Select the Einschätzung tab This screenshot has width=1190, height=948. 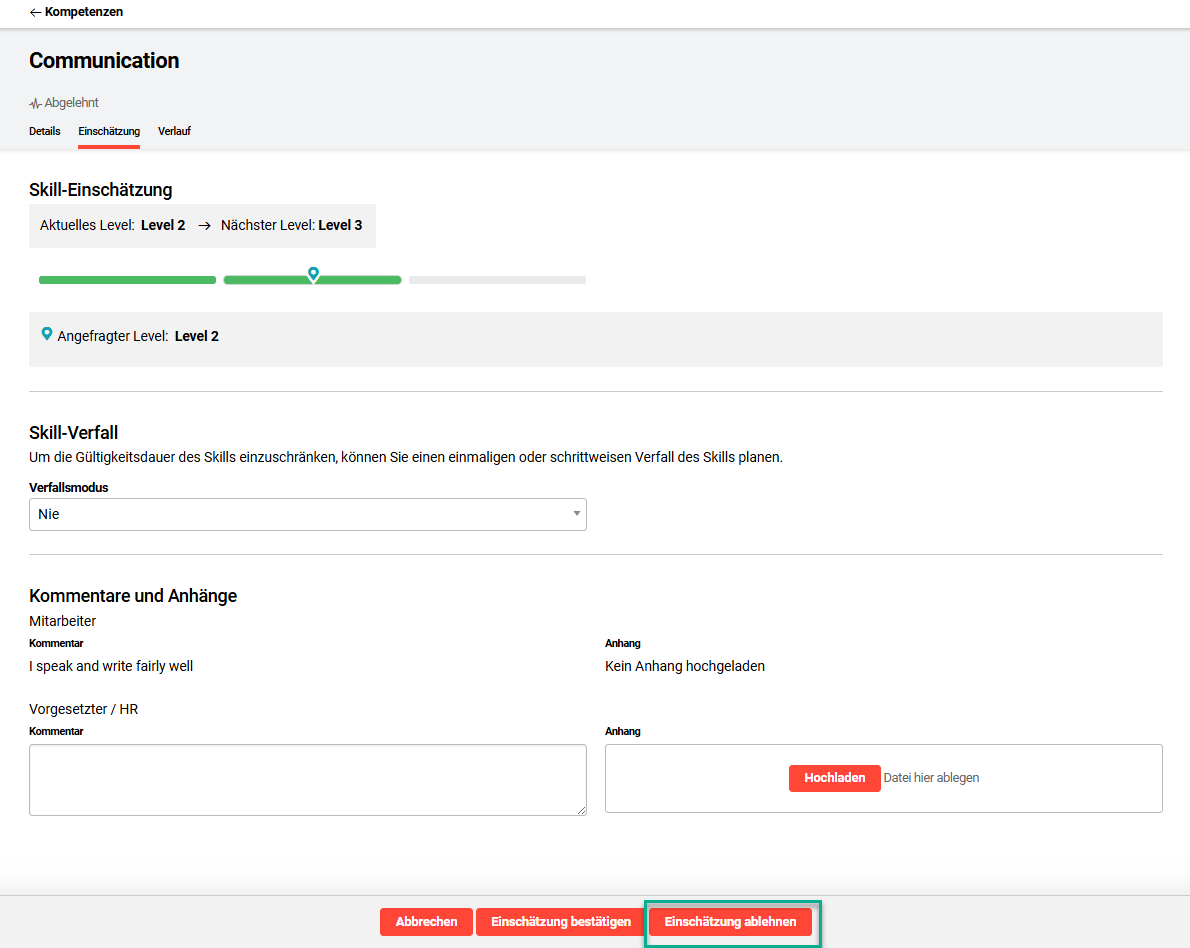tap(109, 131)
